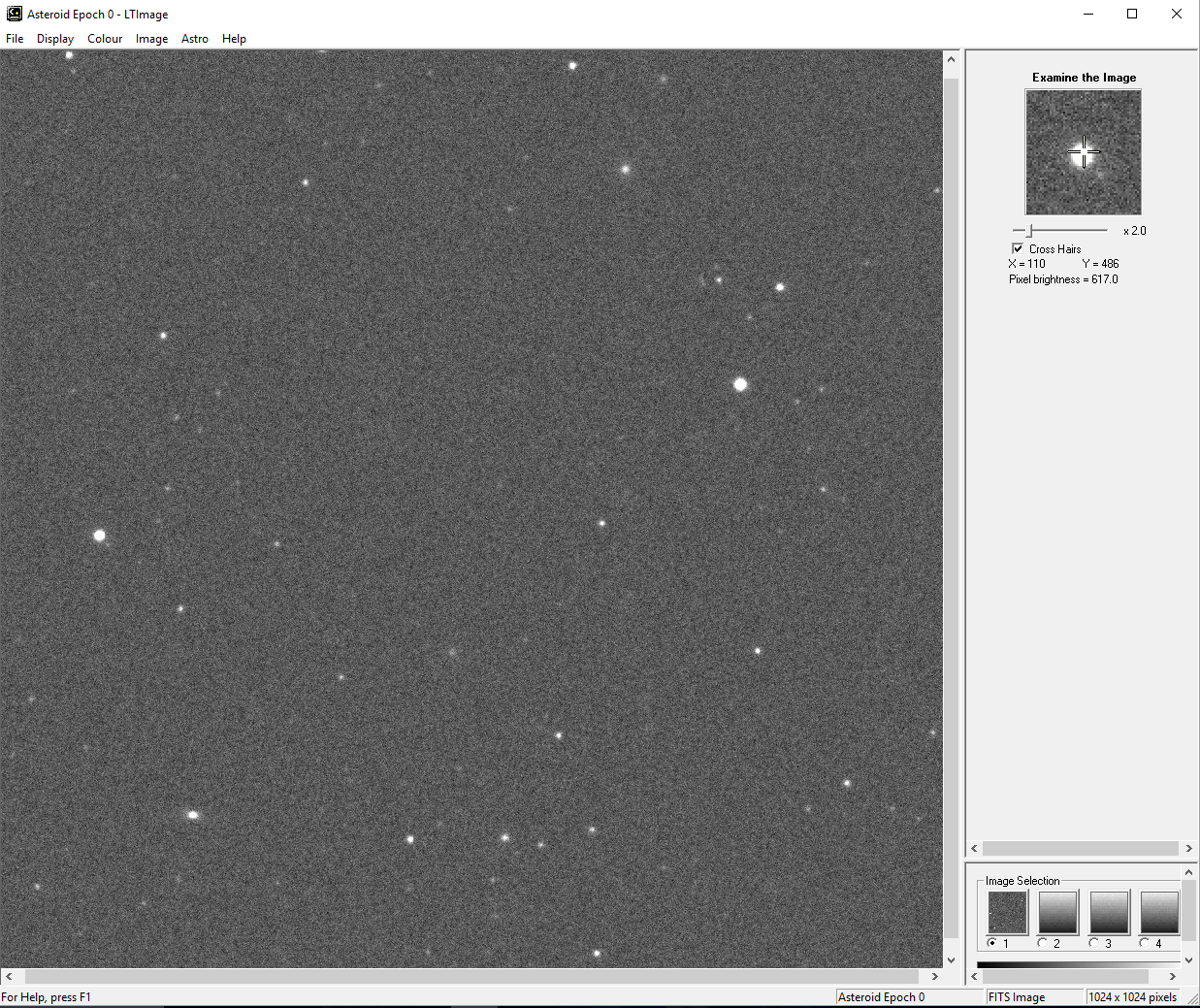
Task: Open the Display menu
Action: click(55, 39)
